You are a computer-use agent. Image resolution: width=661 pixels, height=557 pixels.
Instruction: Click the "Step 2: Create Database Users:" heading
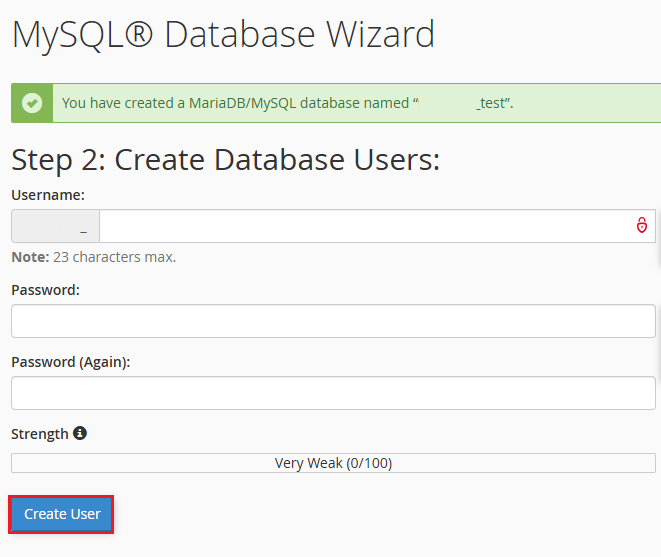coord(226,160)
